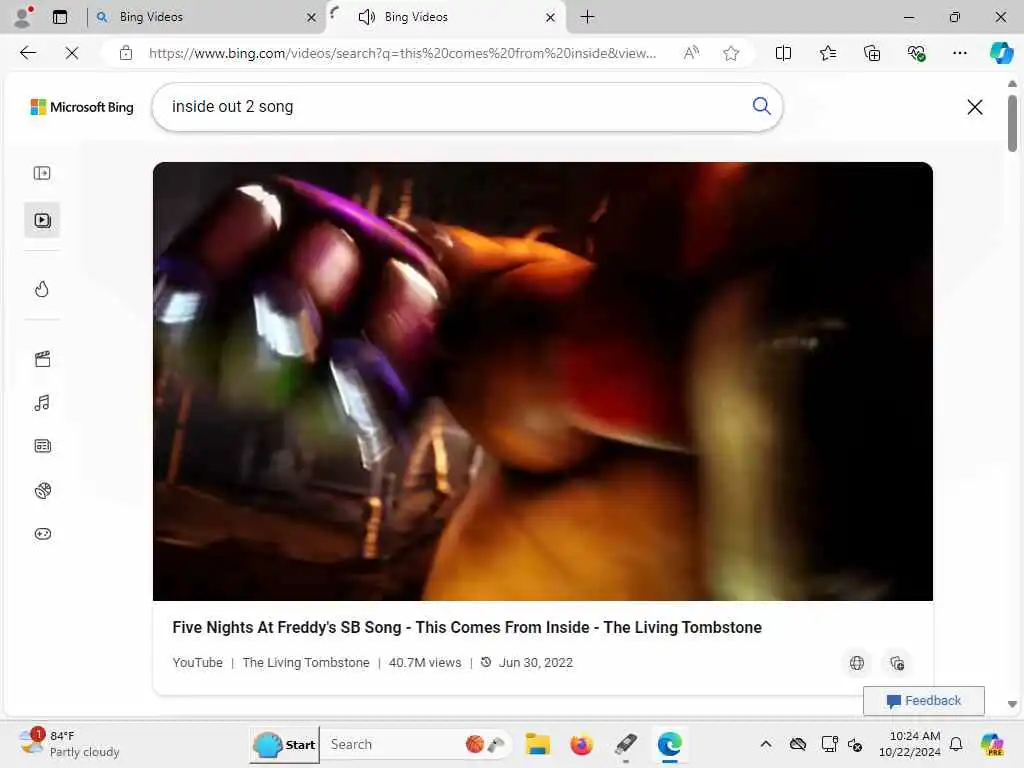
Task: Open the Read aloud icon
Action: [x=691, y=53]
